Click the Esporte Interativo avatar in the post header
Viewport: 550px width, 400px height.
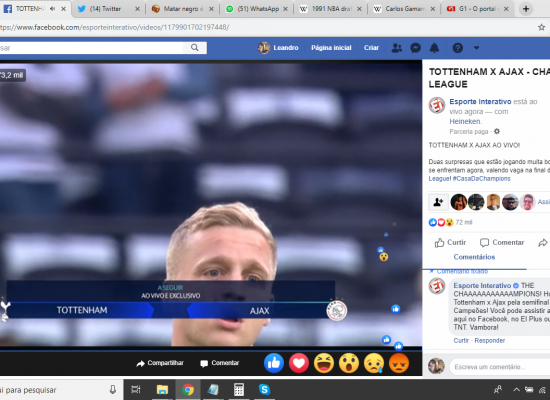pos(437,105)
